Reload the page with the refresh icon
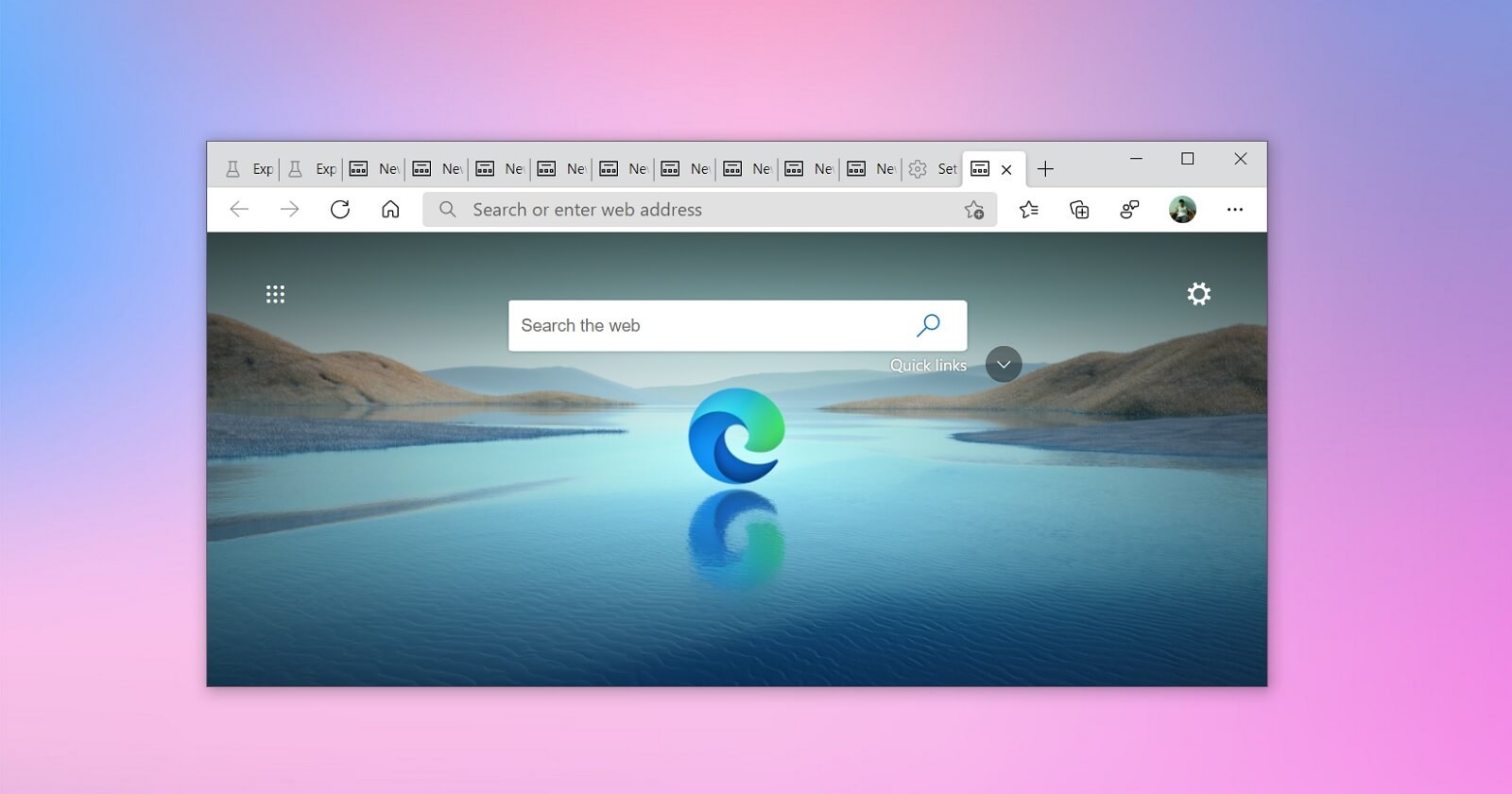The width and height of the screenshot is (1512, 794). (x=340, y=210)
